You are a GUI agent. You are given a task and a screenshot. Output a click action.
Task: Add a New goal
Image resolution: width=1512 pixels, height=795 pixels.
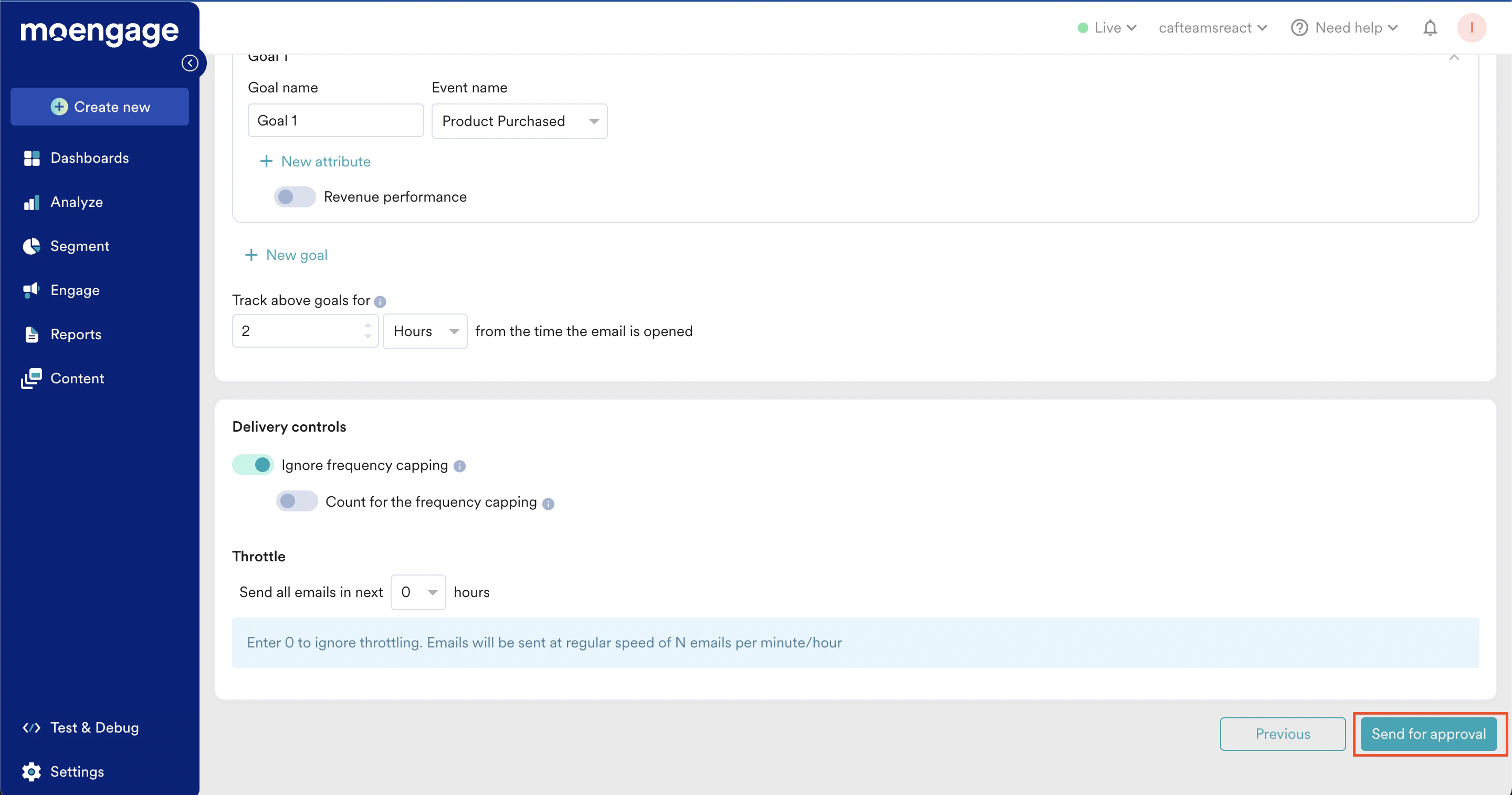pos(286,254)
